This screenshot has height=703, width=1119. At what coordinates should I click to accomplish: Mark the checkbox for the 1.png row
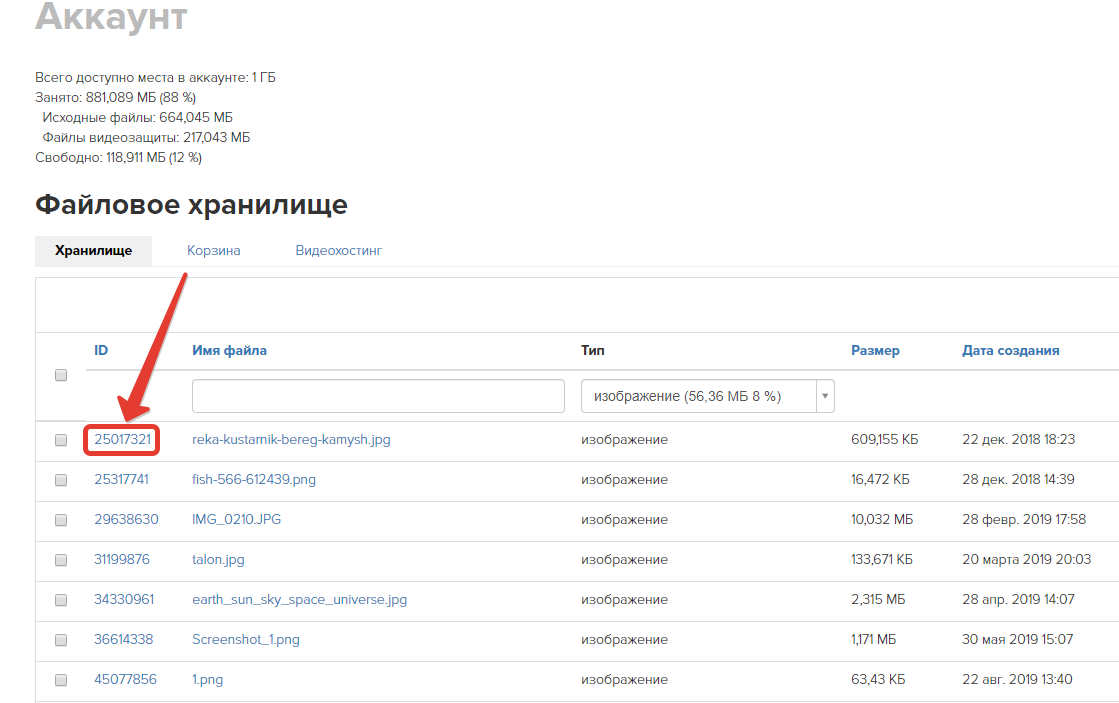pyautogui.click(x=61, y=680)
